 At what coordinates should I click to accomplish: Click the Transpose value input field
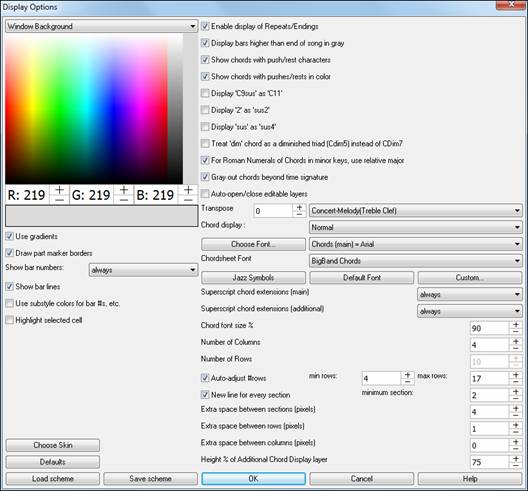click(273, 211)
